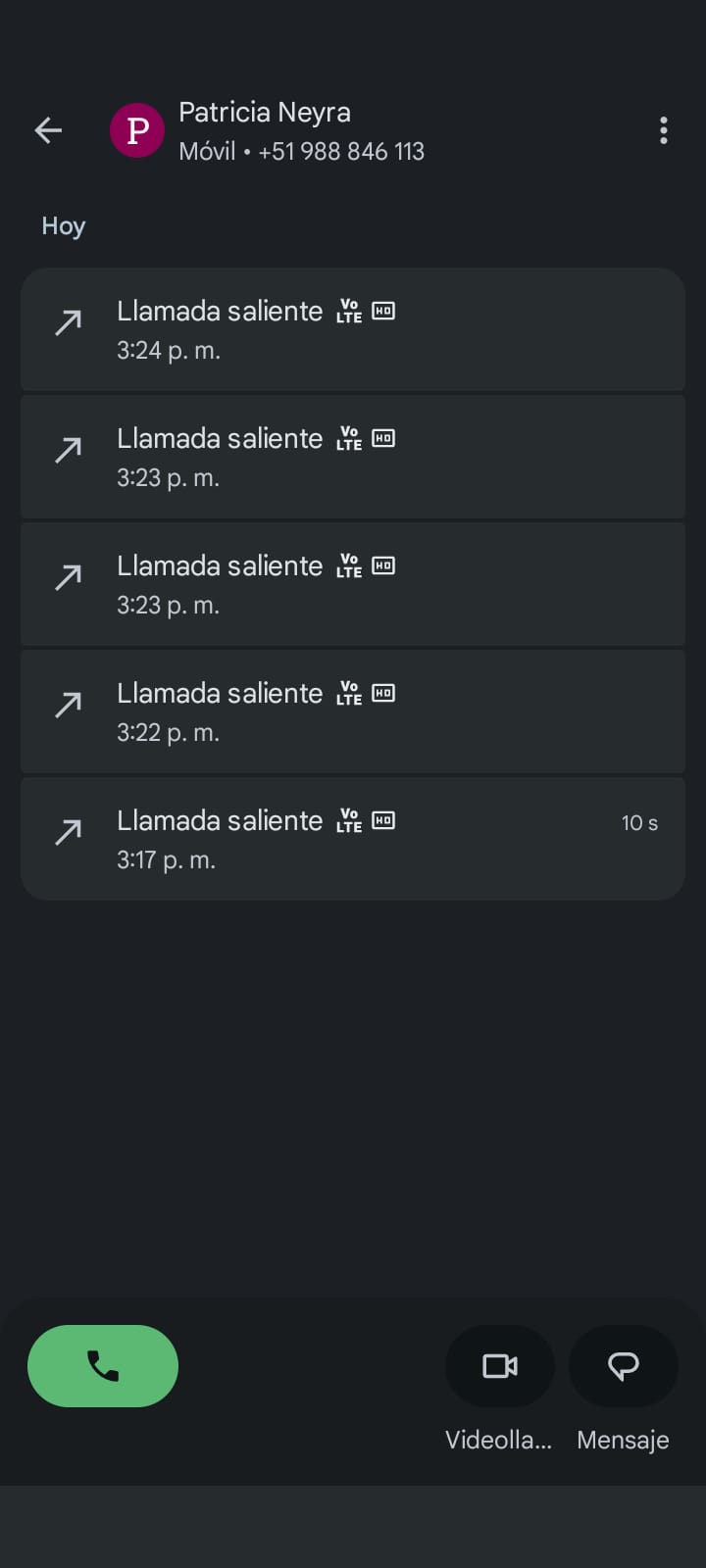This screenshot has width=706, height=1568.
Task: Tap the 10 s call duration
Action: tap(639, 823)
